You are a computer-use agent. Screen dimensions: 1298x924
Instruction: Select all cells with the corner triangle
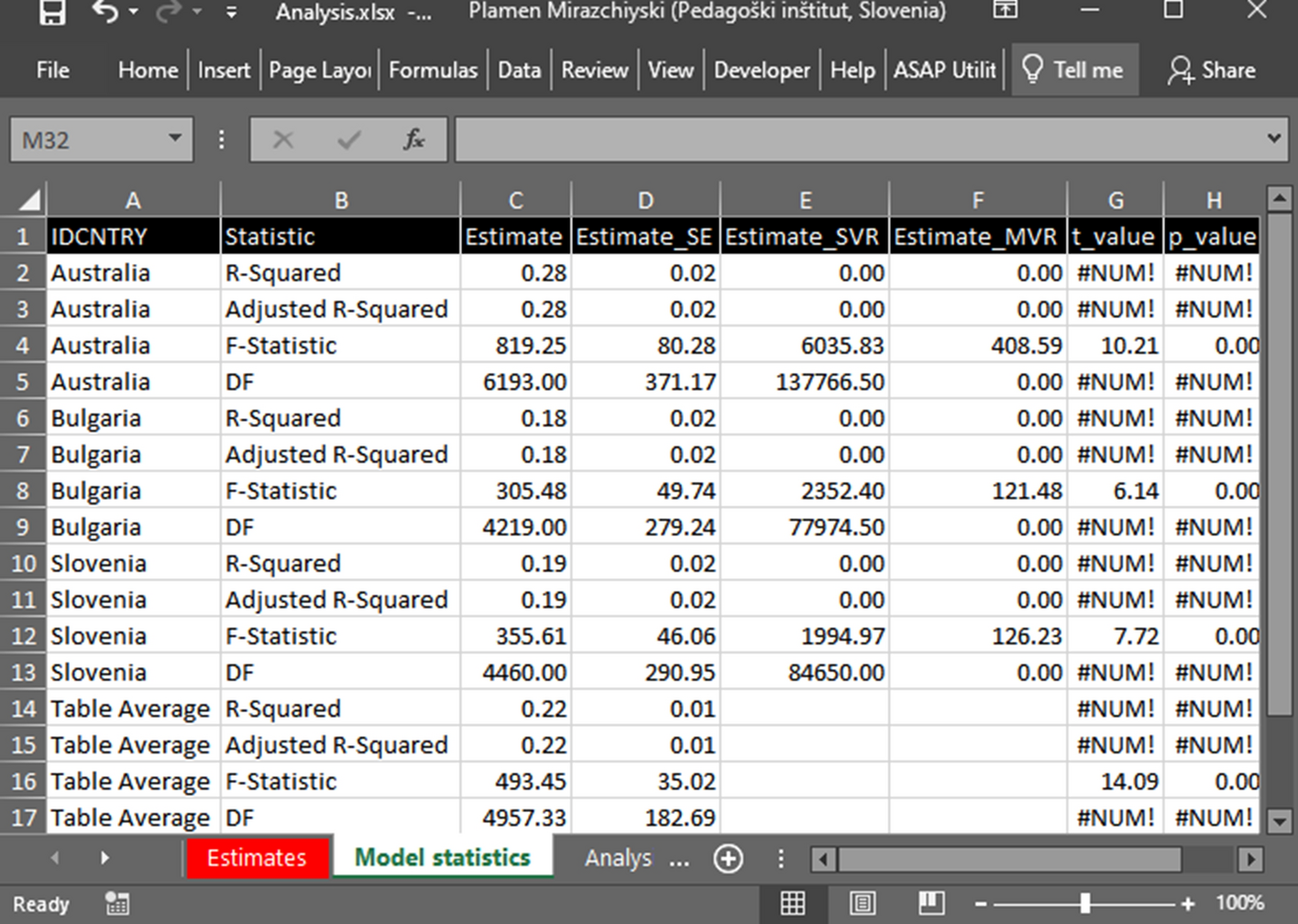pyautogui.click(x=28, y=200)
